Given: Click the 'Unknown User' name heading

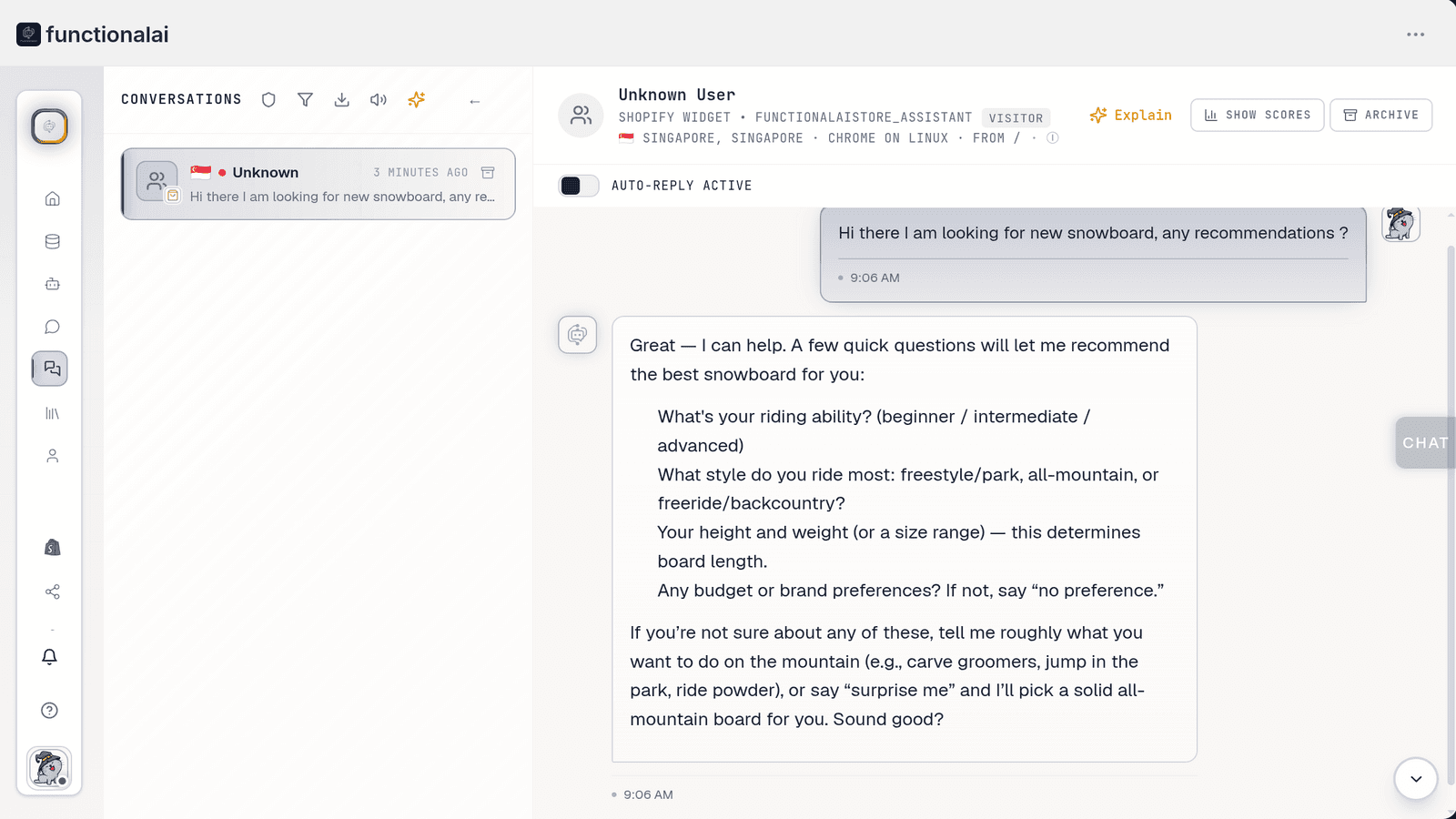Looking at the screenshot, I should pos(677,95).
